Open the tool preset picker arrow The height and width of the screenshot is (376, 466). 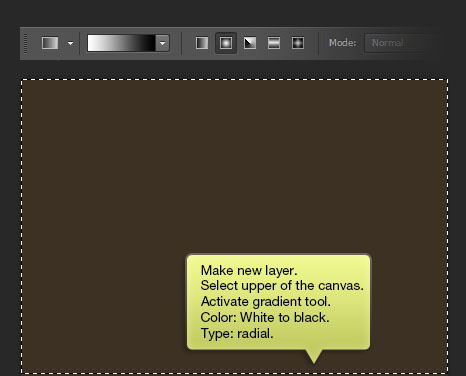70,43
